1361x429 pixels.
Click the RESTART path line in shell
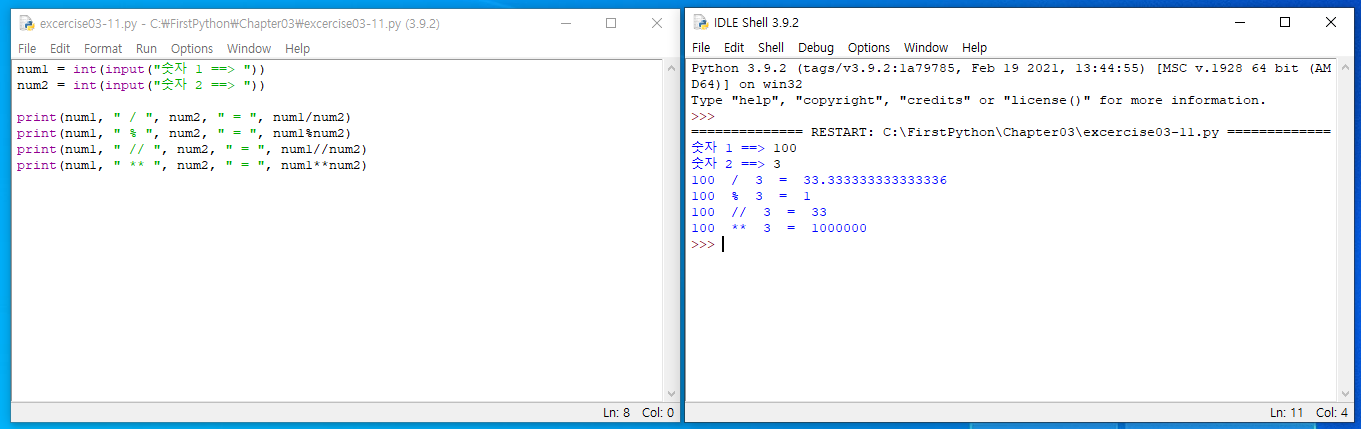point(1011,132)
